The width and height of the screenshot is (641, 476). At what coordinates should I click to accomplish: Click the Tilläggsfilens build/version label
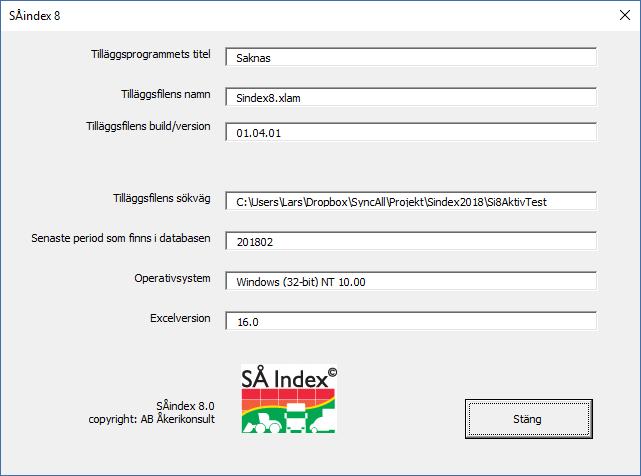[x=148, y=126]
